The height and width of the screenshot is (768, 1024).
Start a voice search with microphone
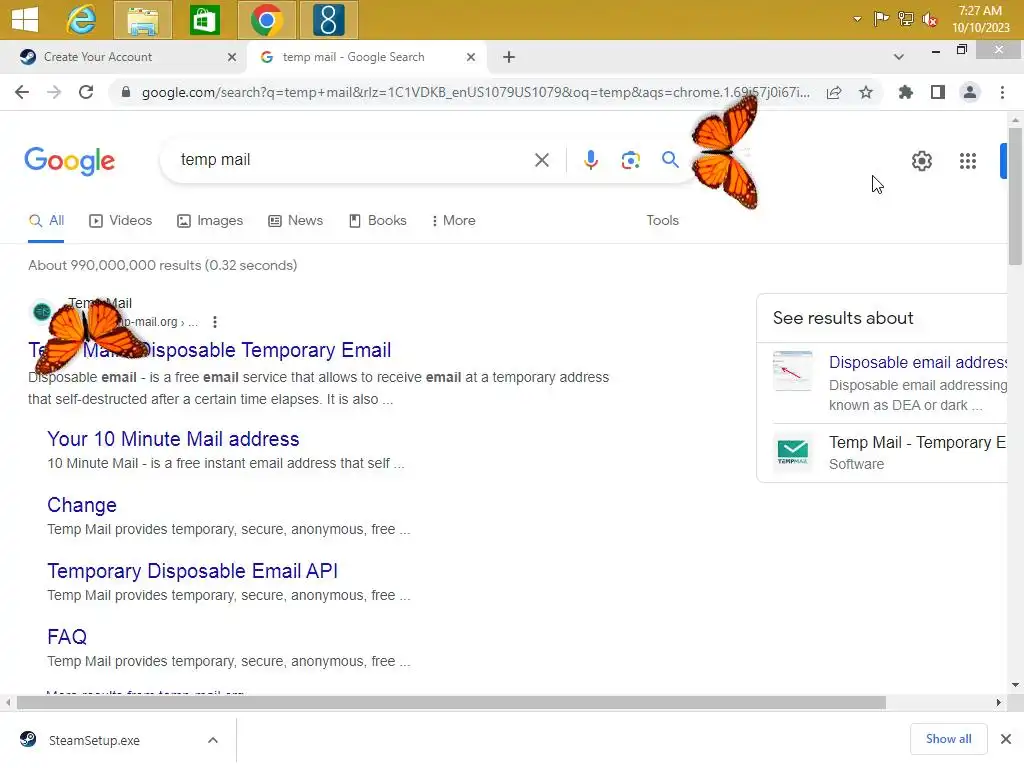click(x=590, y=160)
